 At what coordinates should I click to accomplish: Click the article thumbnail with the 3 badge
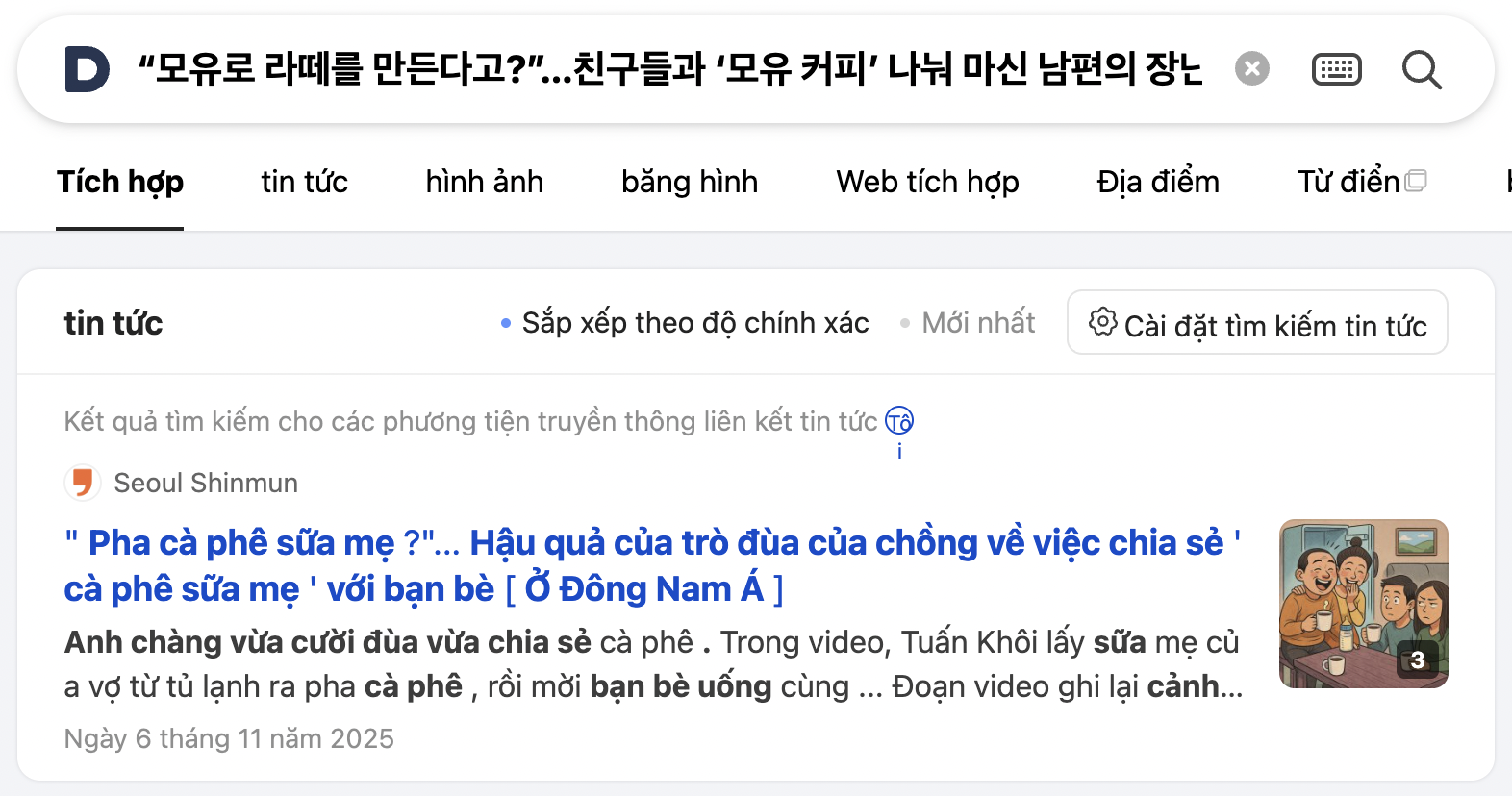1363,604
